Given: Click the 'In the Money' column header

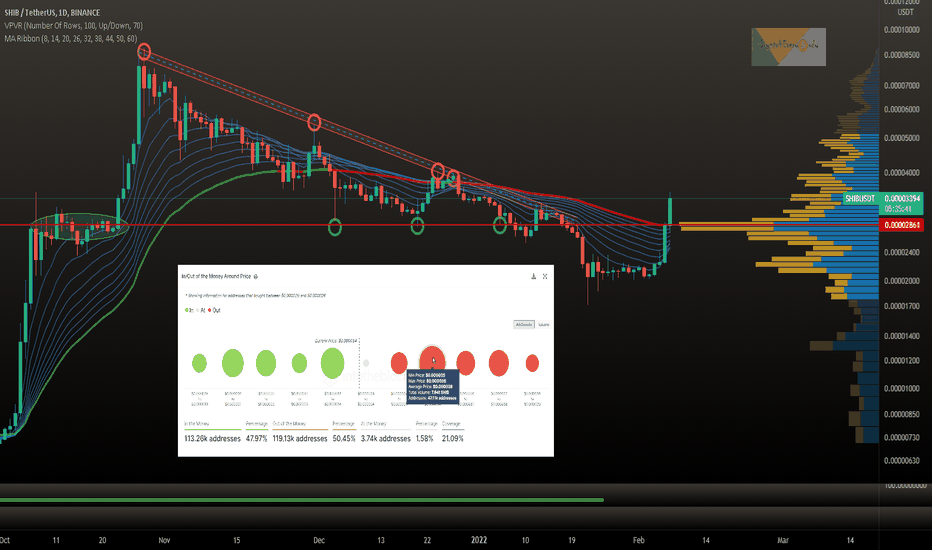Looking at the screenshot, I should (197, 424).
